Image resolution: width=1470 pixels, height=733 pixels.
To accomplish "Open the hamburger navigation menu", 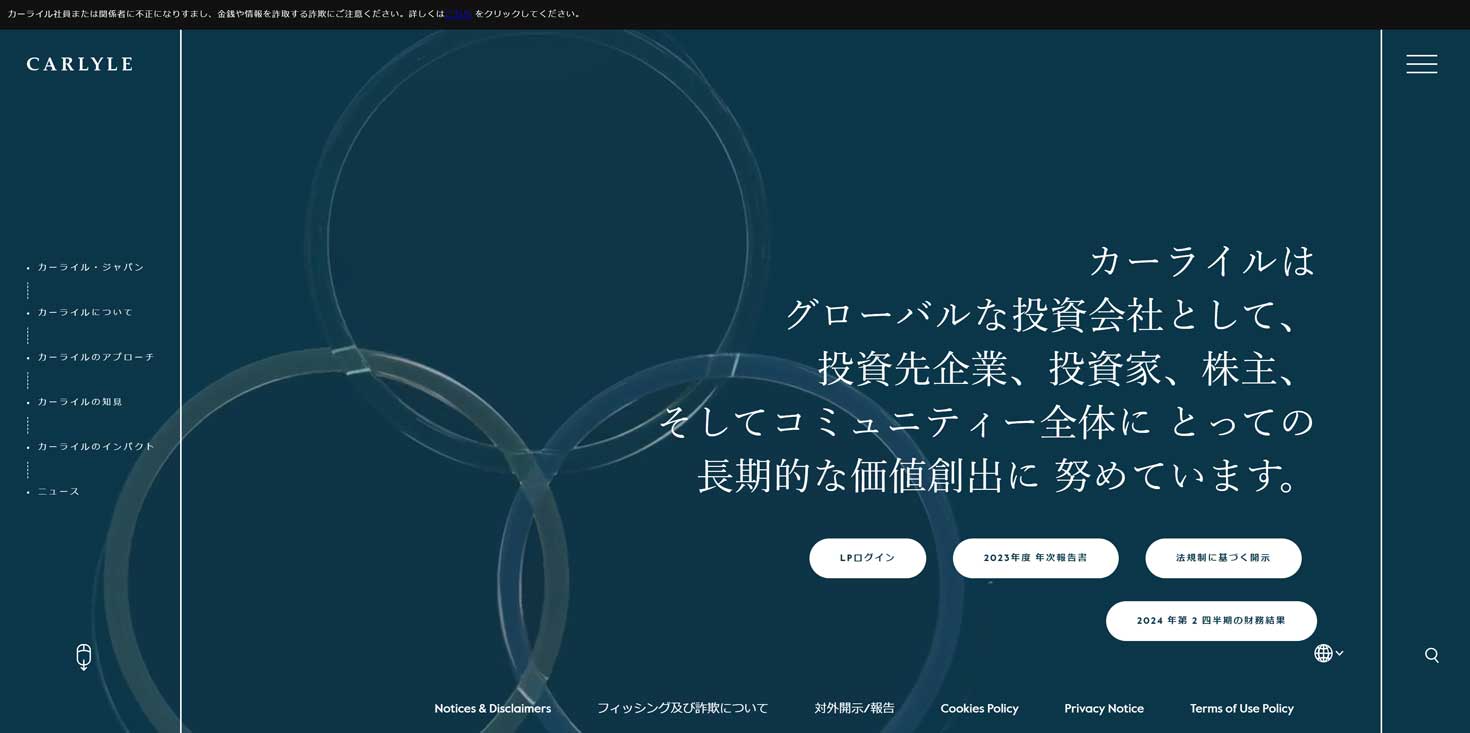I will (x=1421, y=64).
